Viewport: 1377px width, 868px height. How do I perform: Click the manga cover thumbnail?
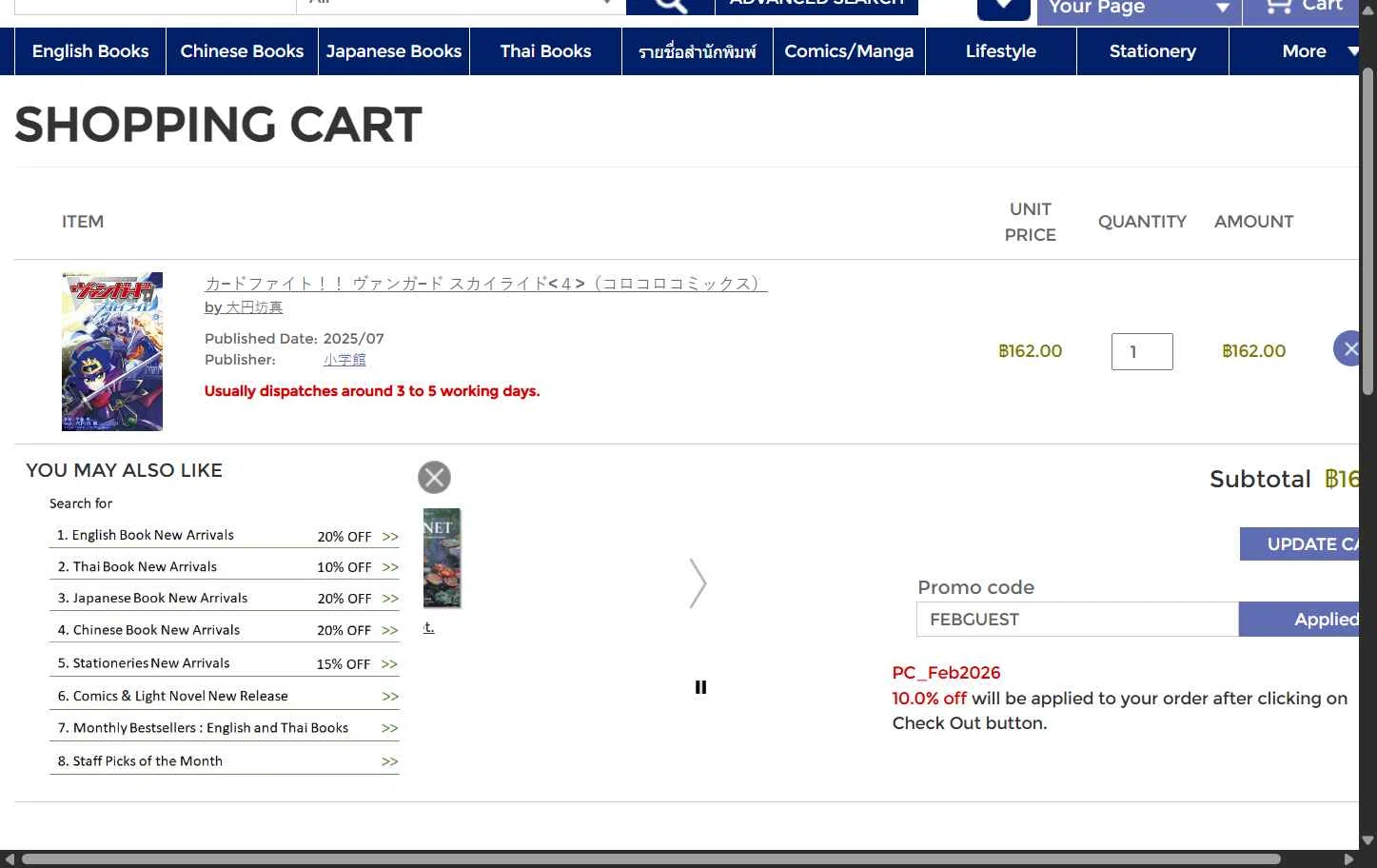[112, 351]
